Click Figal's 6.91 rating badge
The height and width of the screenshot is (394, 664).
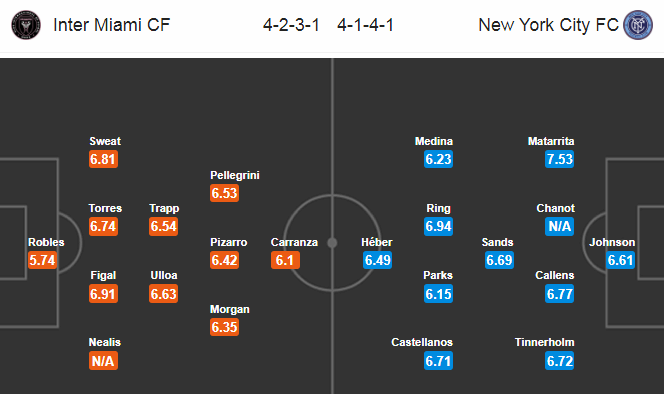(103, 294)
